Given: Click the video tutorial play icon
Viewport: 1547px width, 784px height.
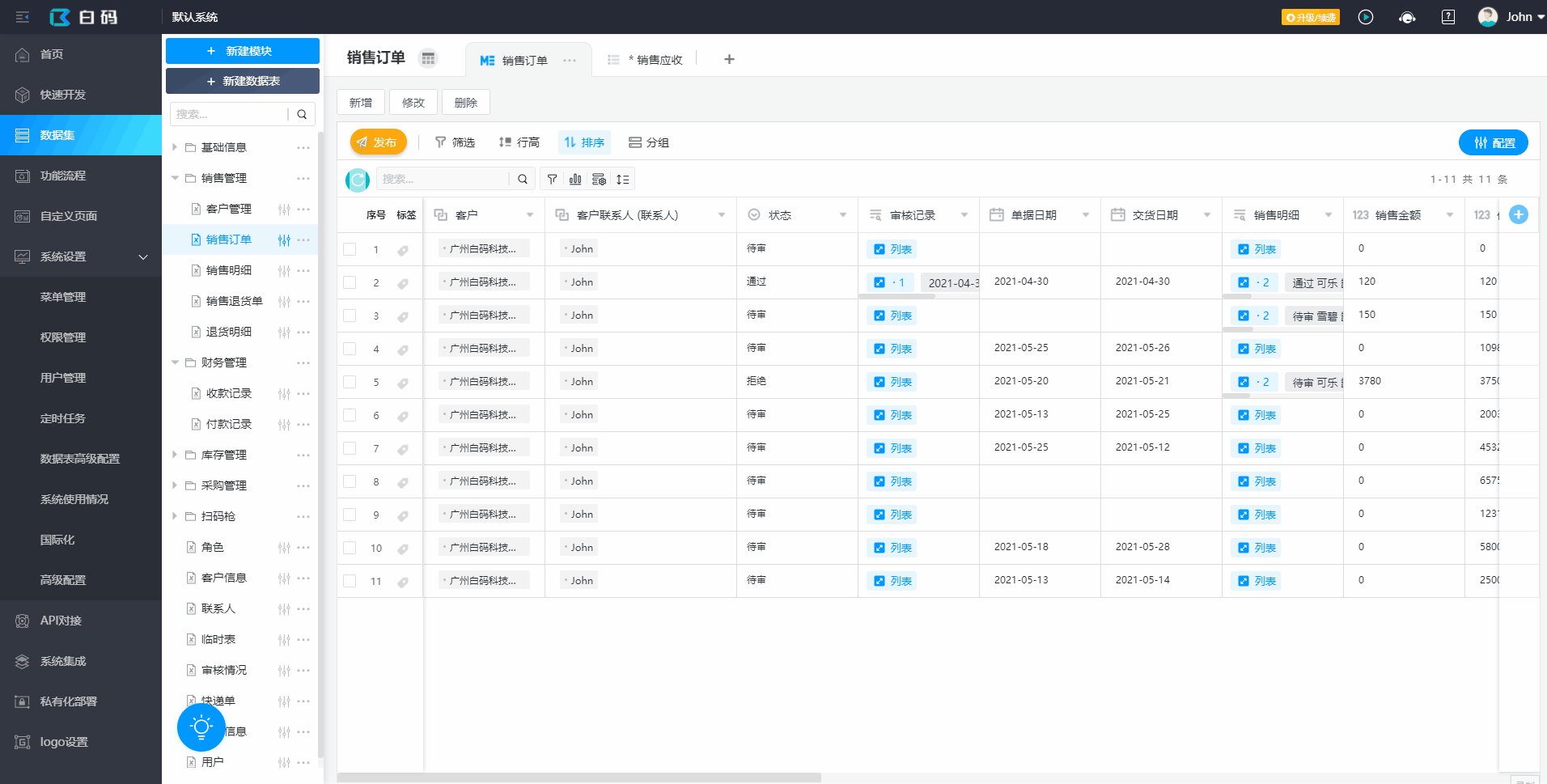Looking at the screenshot, I should click(x=1366, y=17).
